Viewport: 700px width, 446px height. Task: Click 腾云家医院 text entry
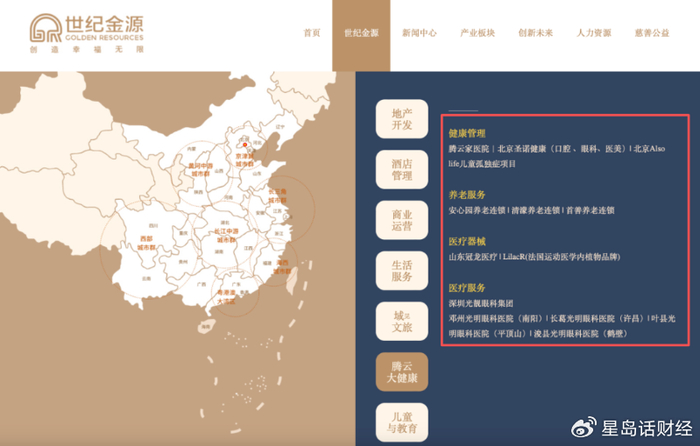tap(469, 149)
